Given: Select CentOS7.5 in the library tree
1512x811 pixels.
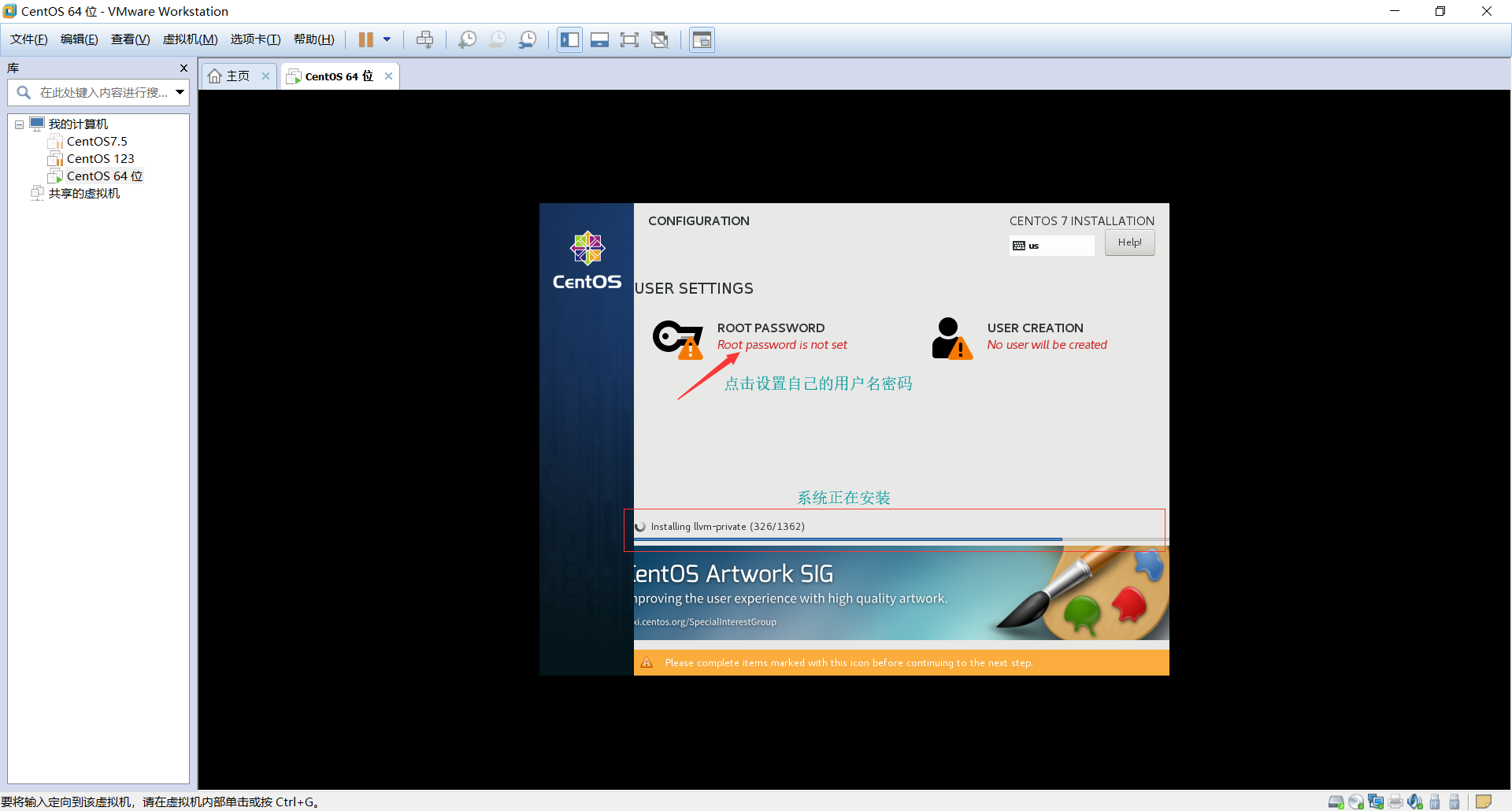Looking at the screenshot, I should (97, 142).
